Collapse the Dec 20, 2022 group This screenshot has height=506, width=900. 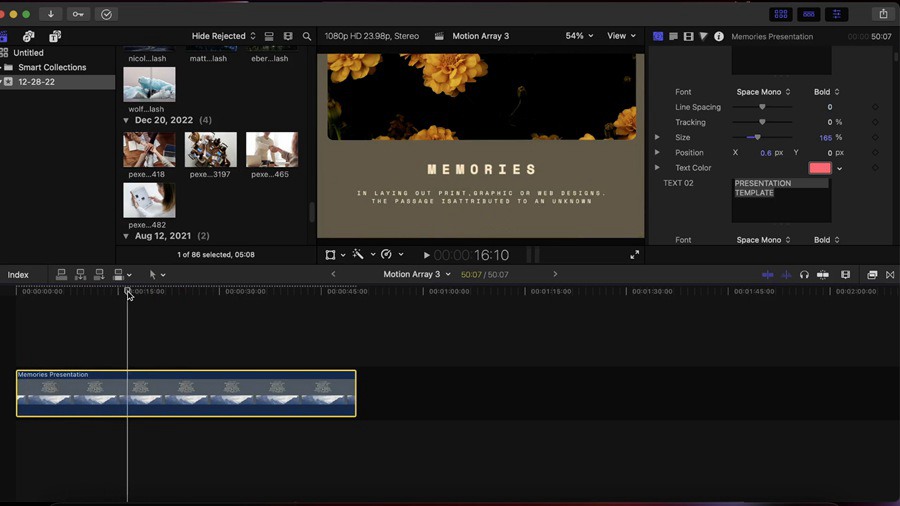(x=126, y=120)
